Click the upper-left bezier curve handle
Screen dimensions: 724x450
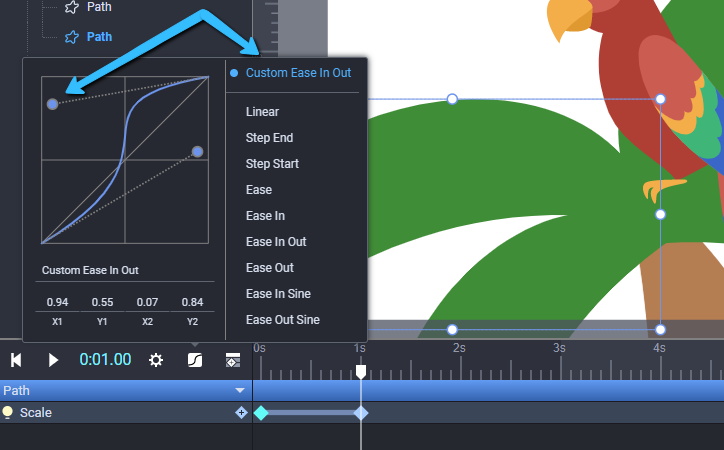point(53,104)
